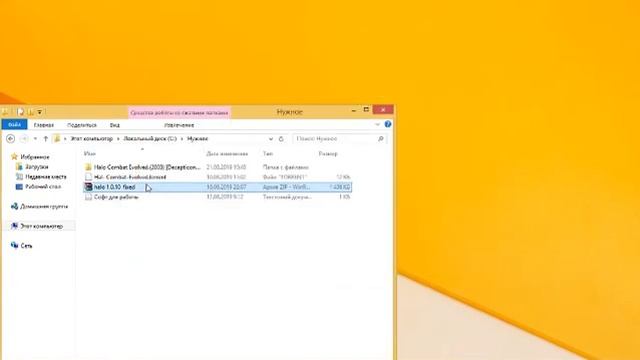Select Сеть in navigation pane
The width and height of the screenshot is (640, 360).
[x=26, y=246]
